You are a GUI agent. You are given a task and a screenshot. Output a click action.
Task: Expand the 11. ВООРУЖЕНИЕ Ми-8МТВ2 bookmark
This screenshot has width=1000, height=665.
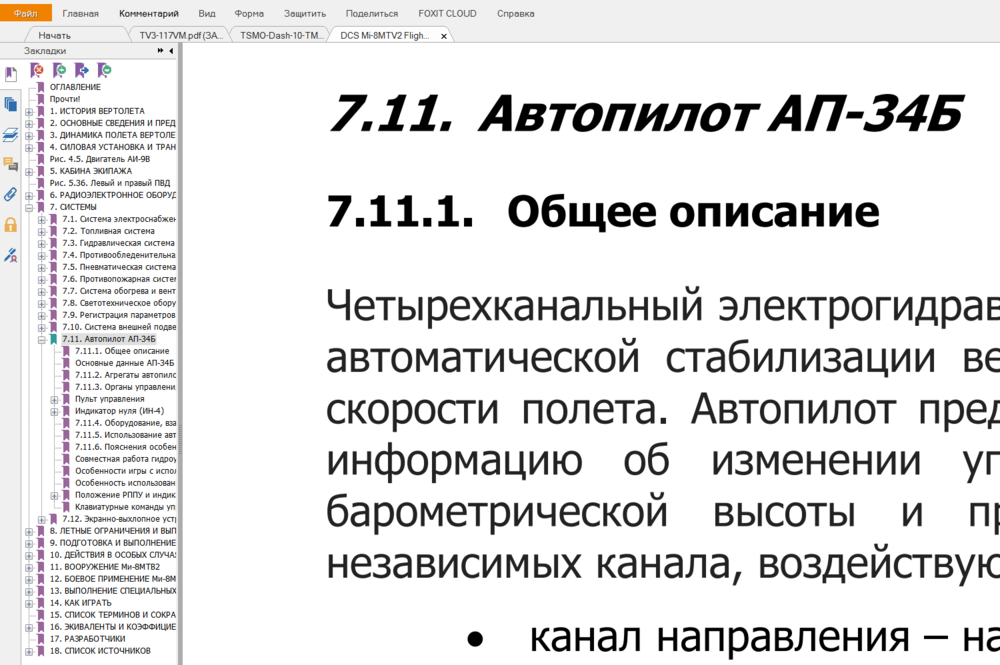click(x=29, y=567)
